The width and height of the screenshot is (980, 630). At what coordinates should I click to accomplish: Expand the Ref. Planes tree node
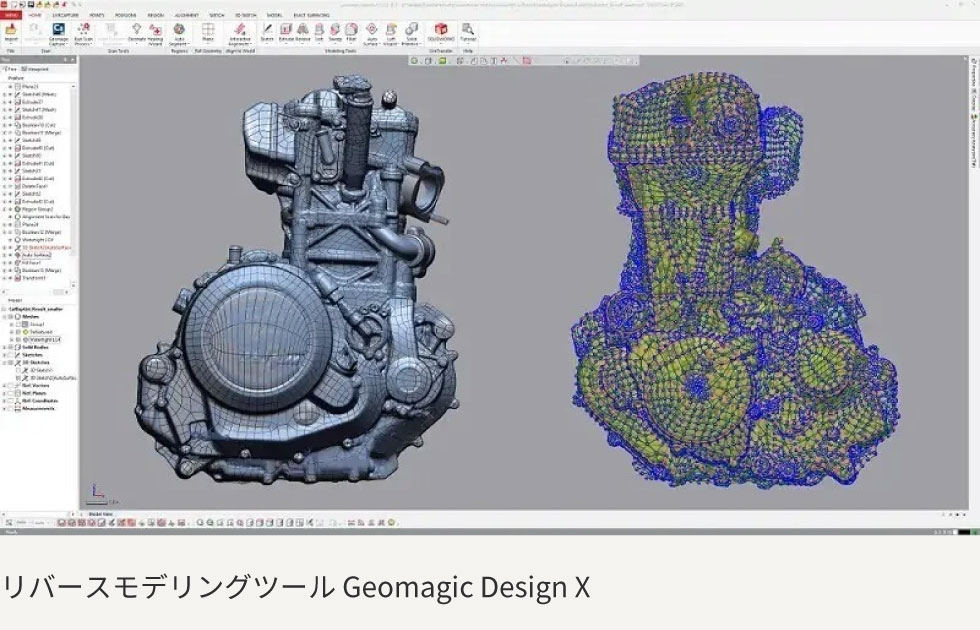[x=4, y=393]
